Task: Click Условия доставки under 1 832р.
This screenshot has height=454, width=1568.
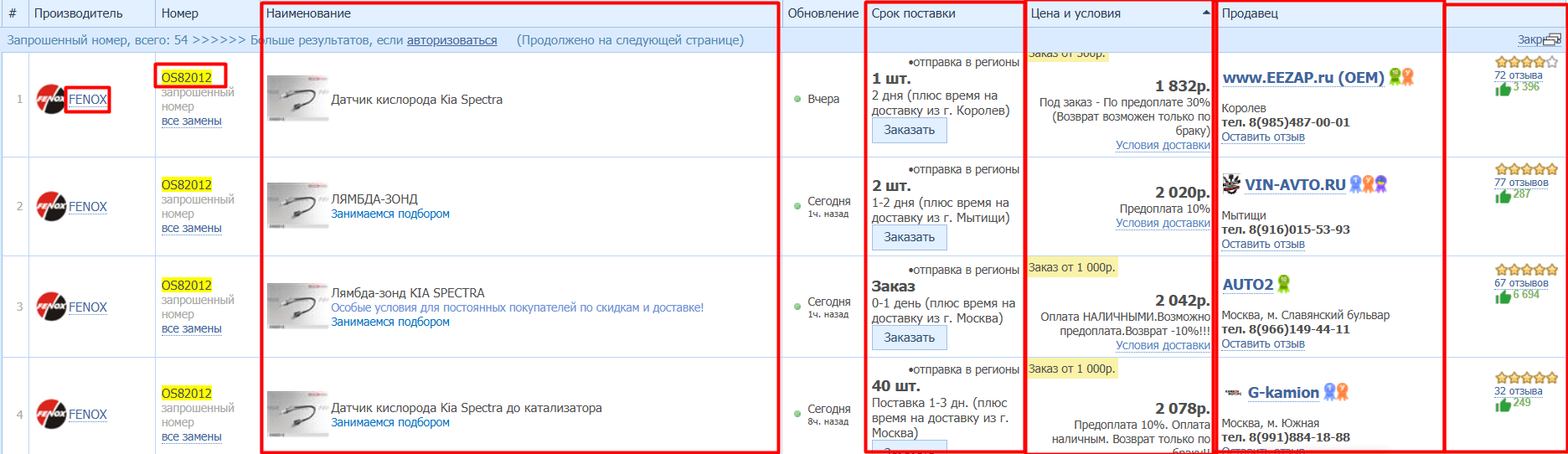Action: pos(1163,145)
